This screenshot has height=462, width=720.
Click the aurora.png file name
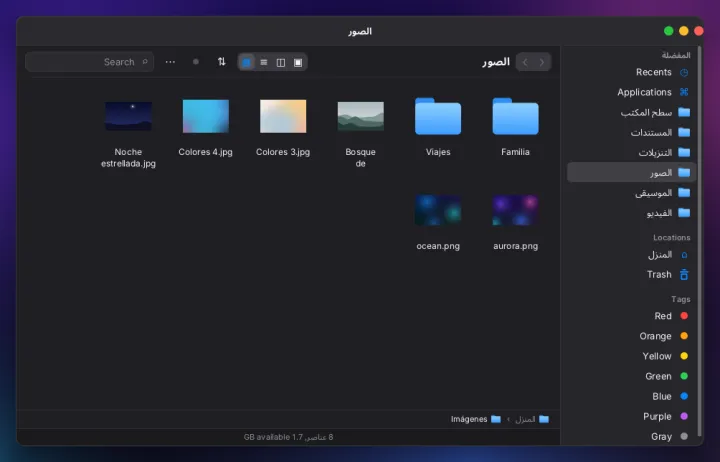[x=515, y=246]
